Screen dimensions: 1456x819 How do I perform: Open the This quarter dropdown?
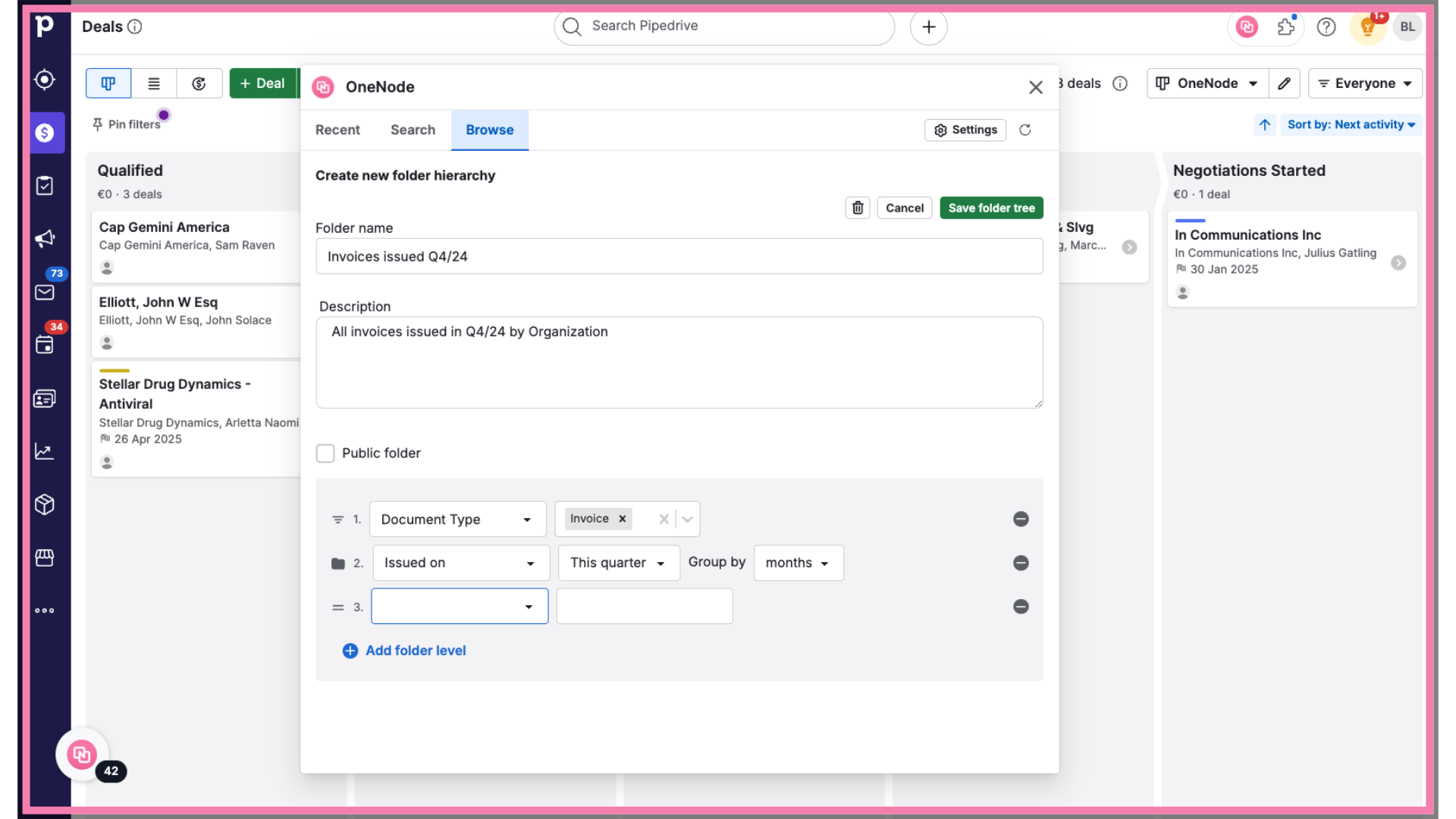[x=619, y=563]
